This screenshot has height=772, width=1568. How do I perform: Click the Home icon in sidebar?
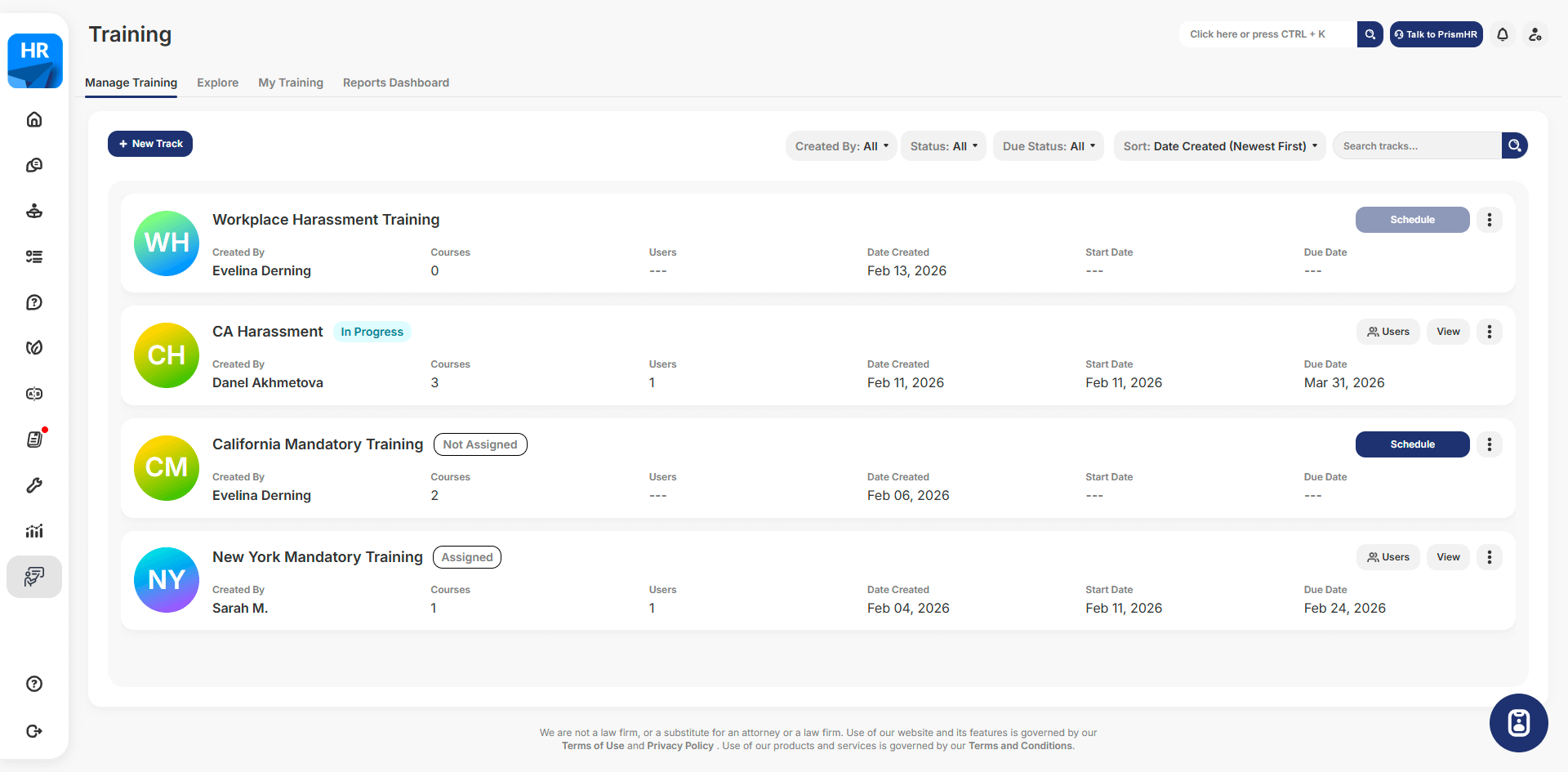[x=34, y=119]
